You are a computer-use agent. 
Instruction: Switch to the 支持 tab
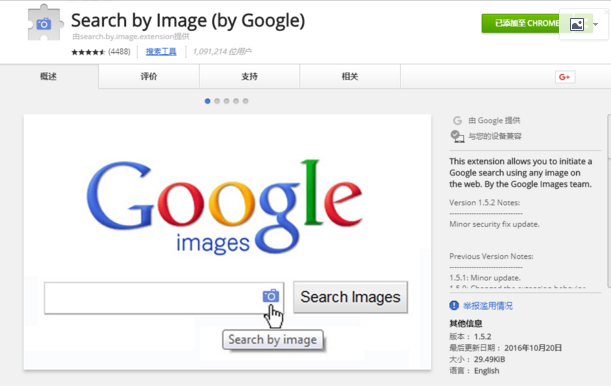(x=249, y=76)
